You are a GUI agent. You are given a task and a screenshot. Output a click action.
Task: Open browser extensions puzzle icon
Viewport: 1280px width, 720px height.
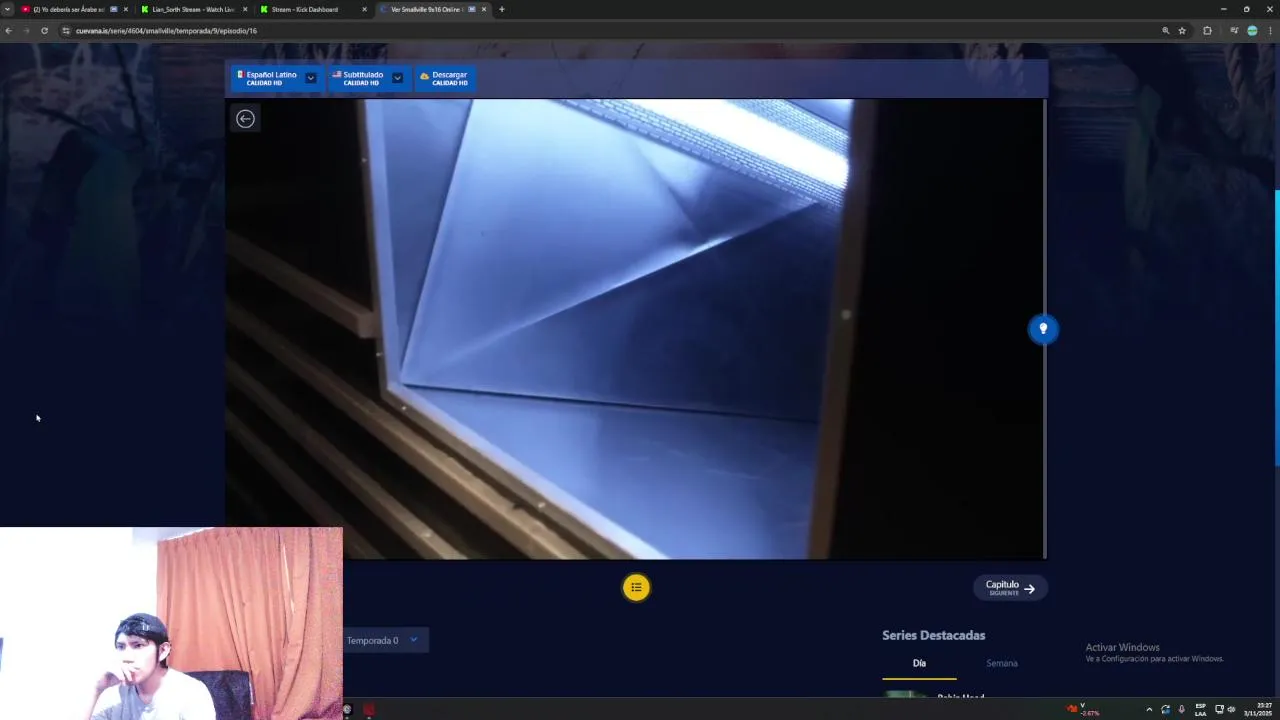click(1207, 31)
